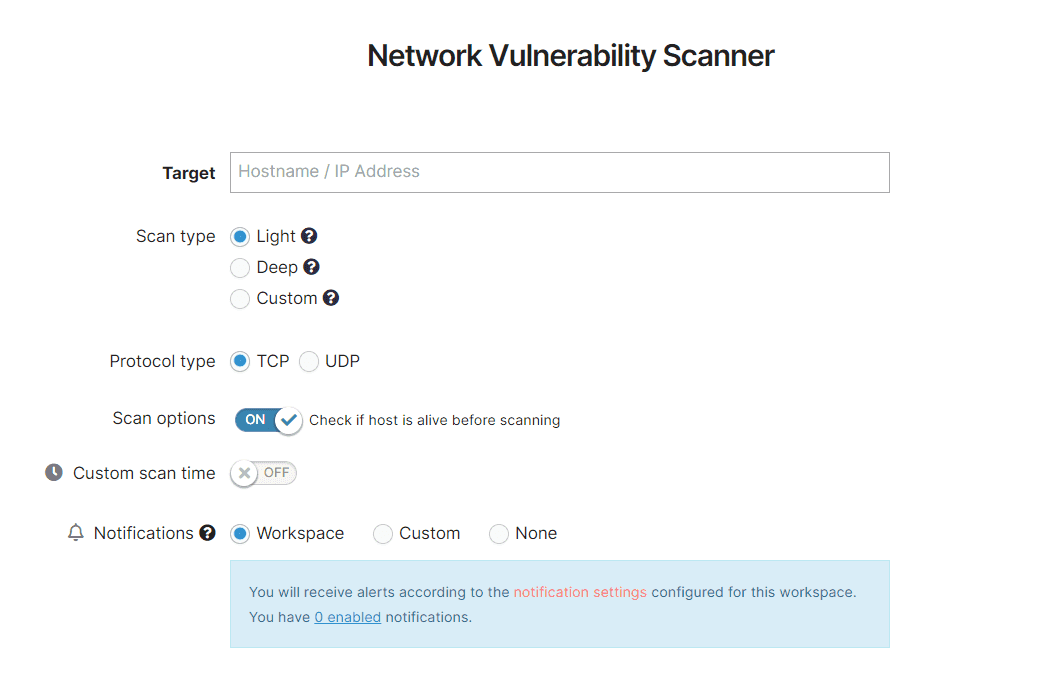Set notifications to None
This screenshot has height=691, width=1062.
[499, 533]
